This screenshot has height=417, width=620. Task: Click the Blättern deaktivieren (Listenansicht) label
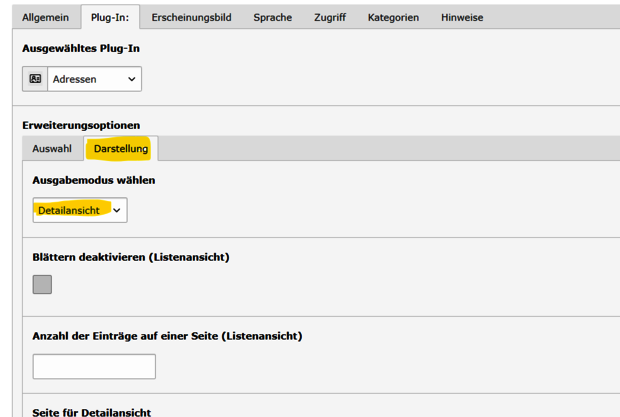click(131, 257)
